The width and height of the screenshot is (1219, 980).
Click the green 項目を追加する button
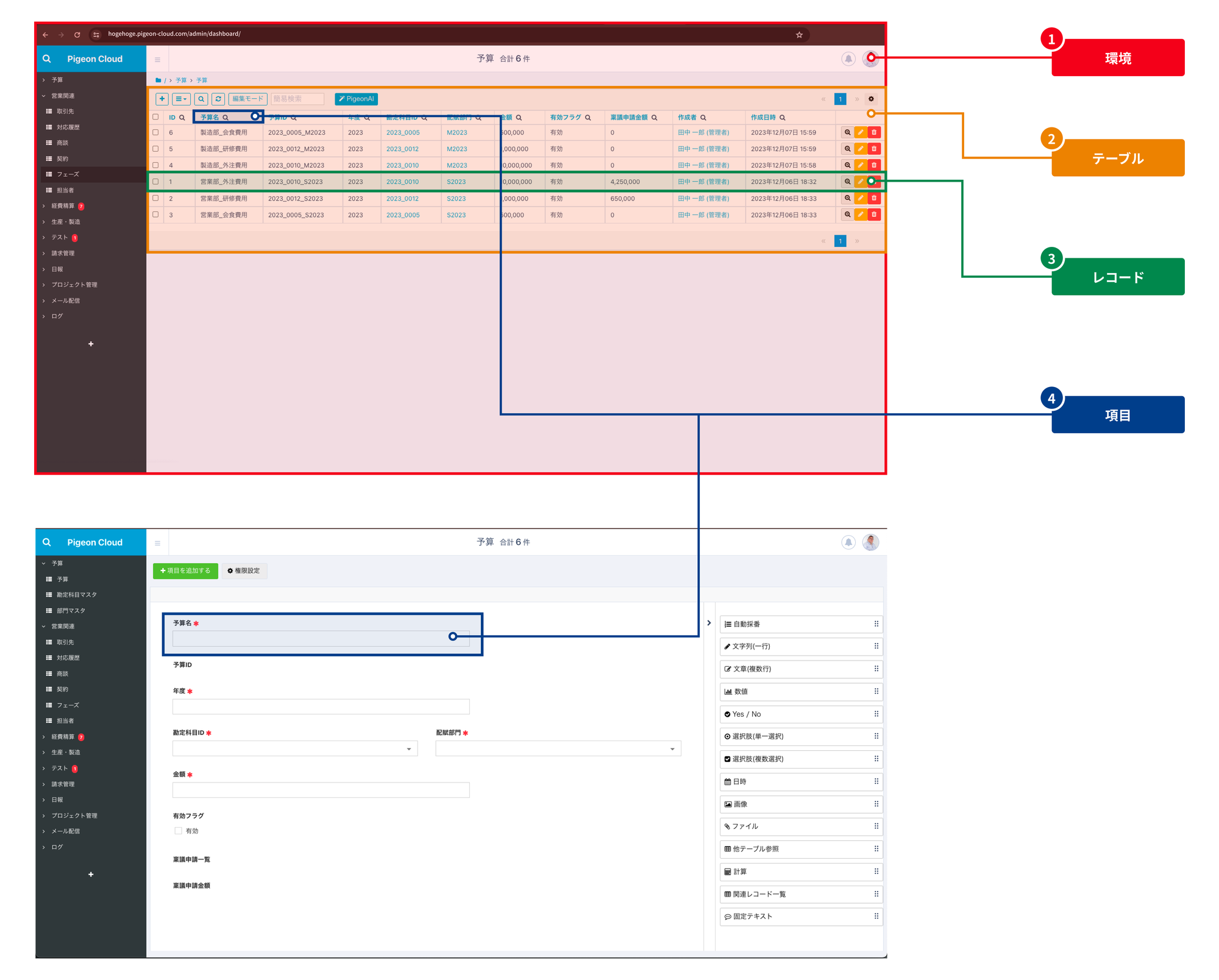point(185,570)
